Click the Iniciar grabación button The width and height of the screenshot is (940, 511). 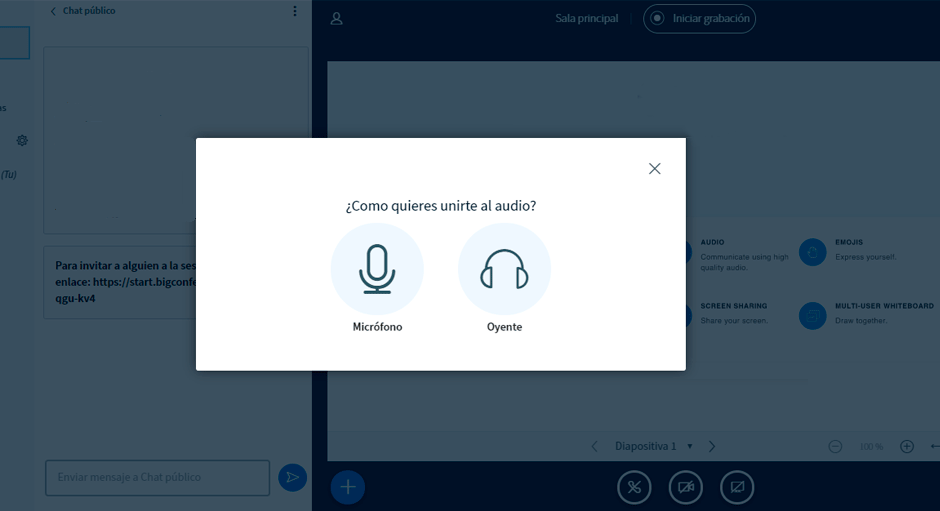click(x=699, y=18)
